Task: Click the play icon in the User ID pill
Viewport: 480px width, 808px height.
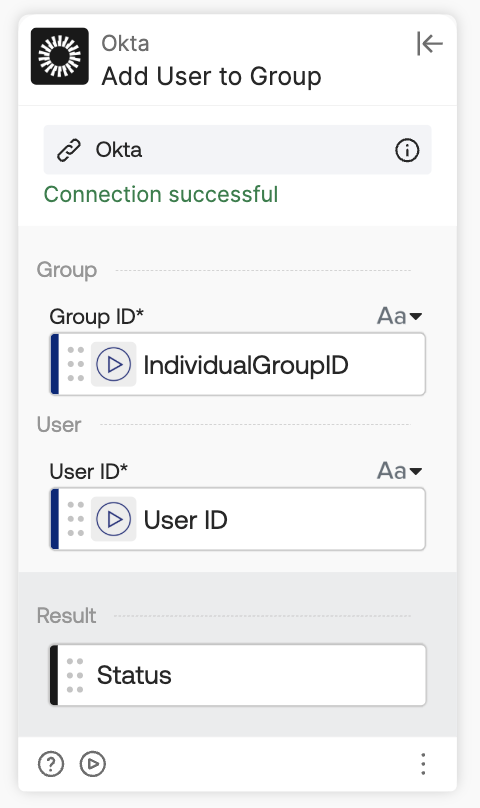Action: (x=113, y=519)
